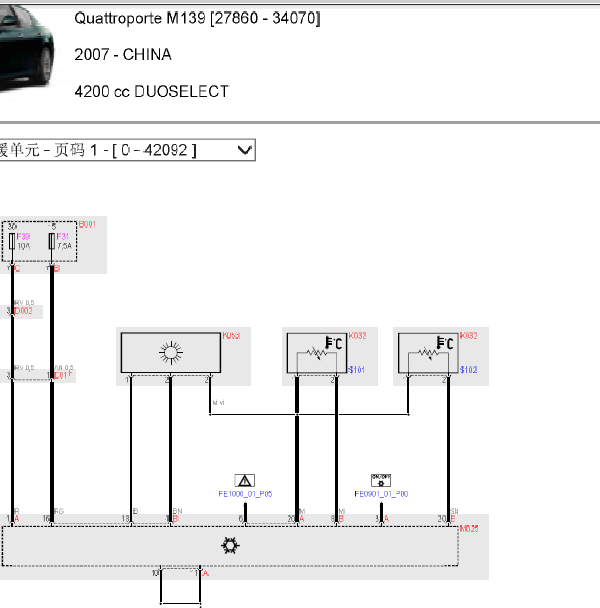Screen dimensions: 600x608
Task: Click the A/C snowflake unit symbol
Action: tap(230, 546)
